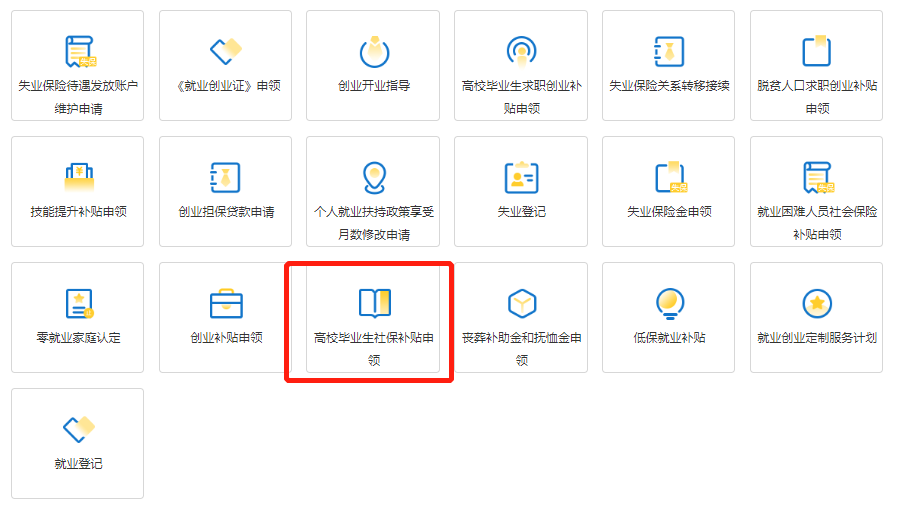Click the 就业困难人员社会保险补贴申领 icon

point(818,177)
